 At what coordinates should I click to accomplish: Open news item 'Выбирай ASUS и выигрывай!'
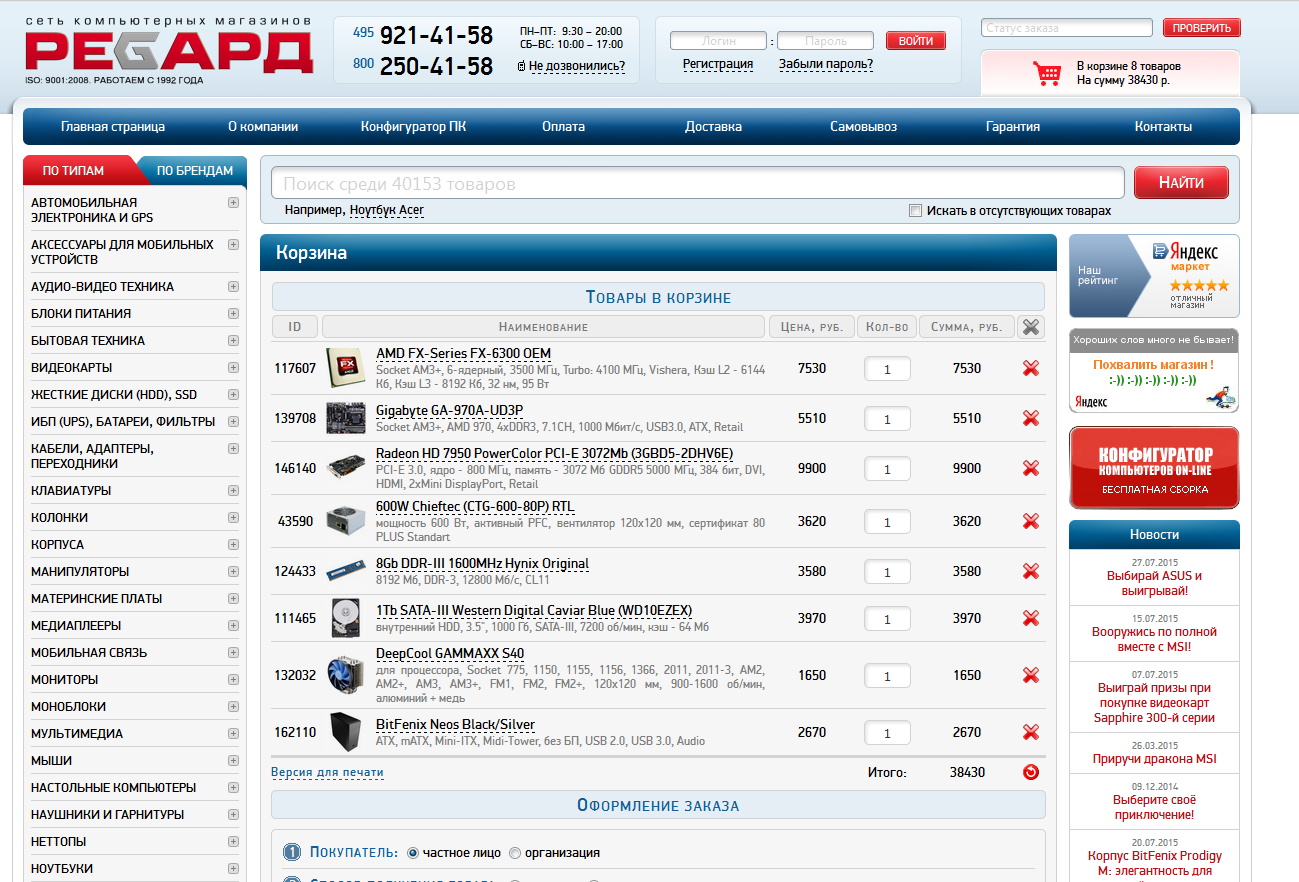click(1154, 583)
